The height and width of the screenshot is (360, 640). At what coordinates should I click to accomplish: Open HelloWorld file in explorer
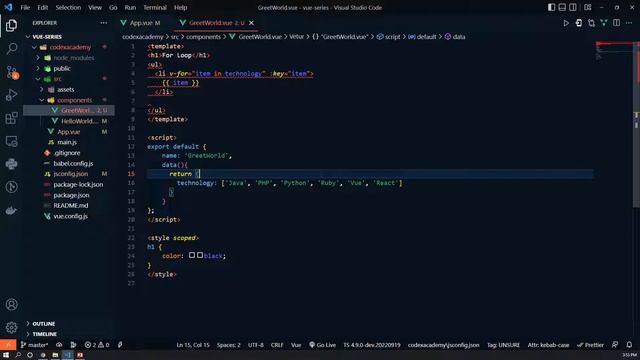tap(79, 121)
